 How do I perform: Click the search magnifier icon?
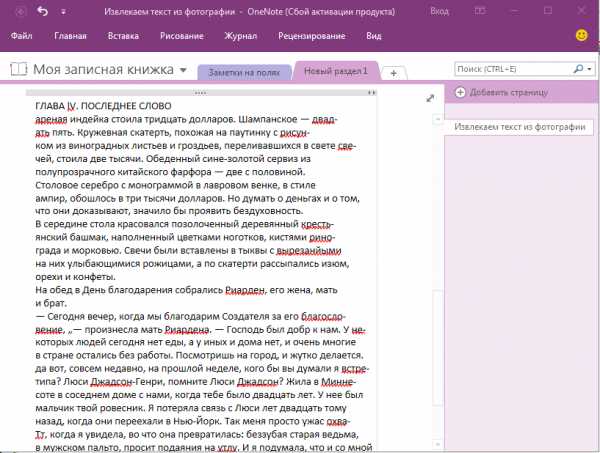[577, 70]
